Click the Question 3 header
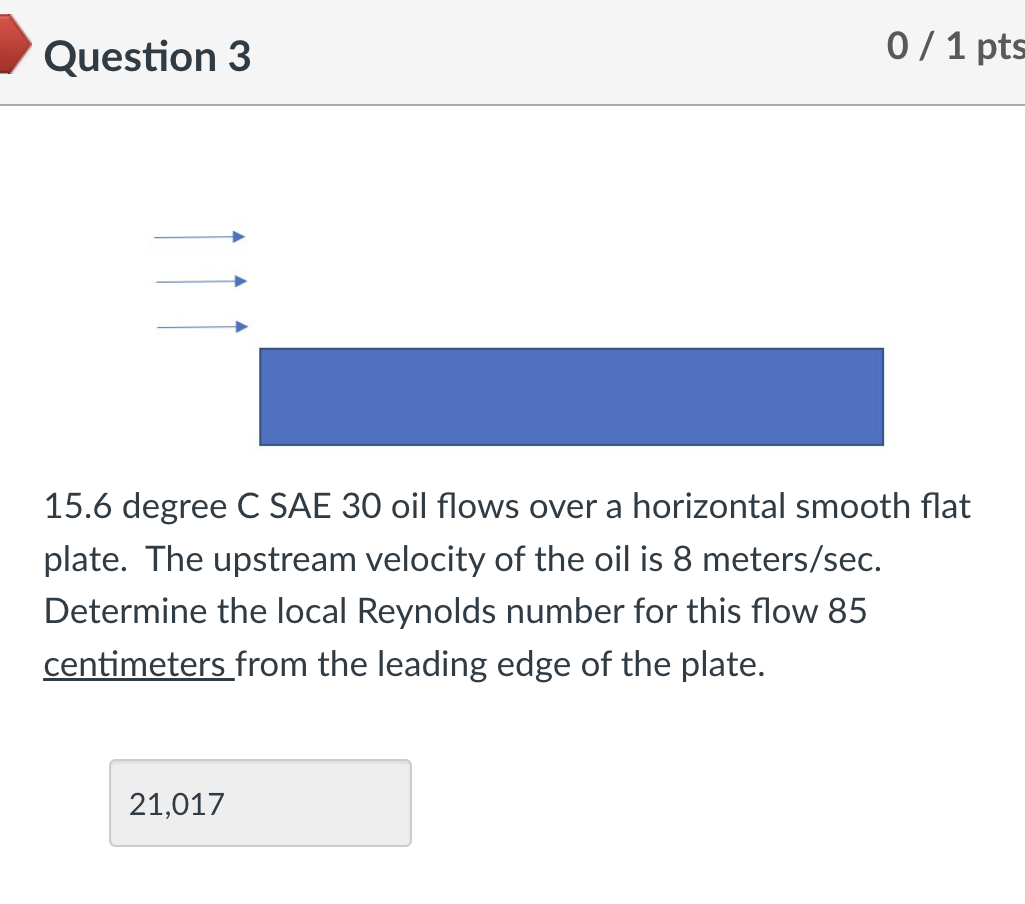 pos(146,57)
